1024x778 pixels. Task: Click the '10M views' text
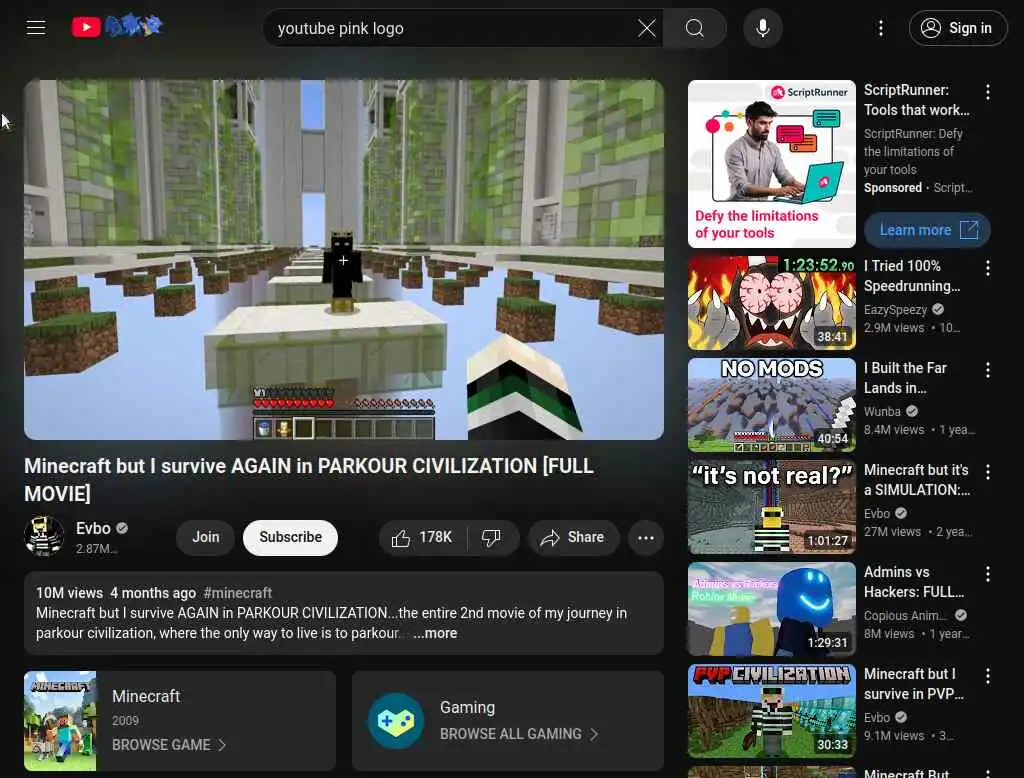(x=69, y=593)
